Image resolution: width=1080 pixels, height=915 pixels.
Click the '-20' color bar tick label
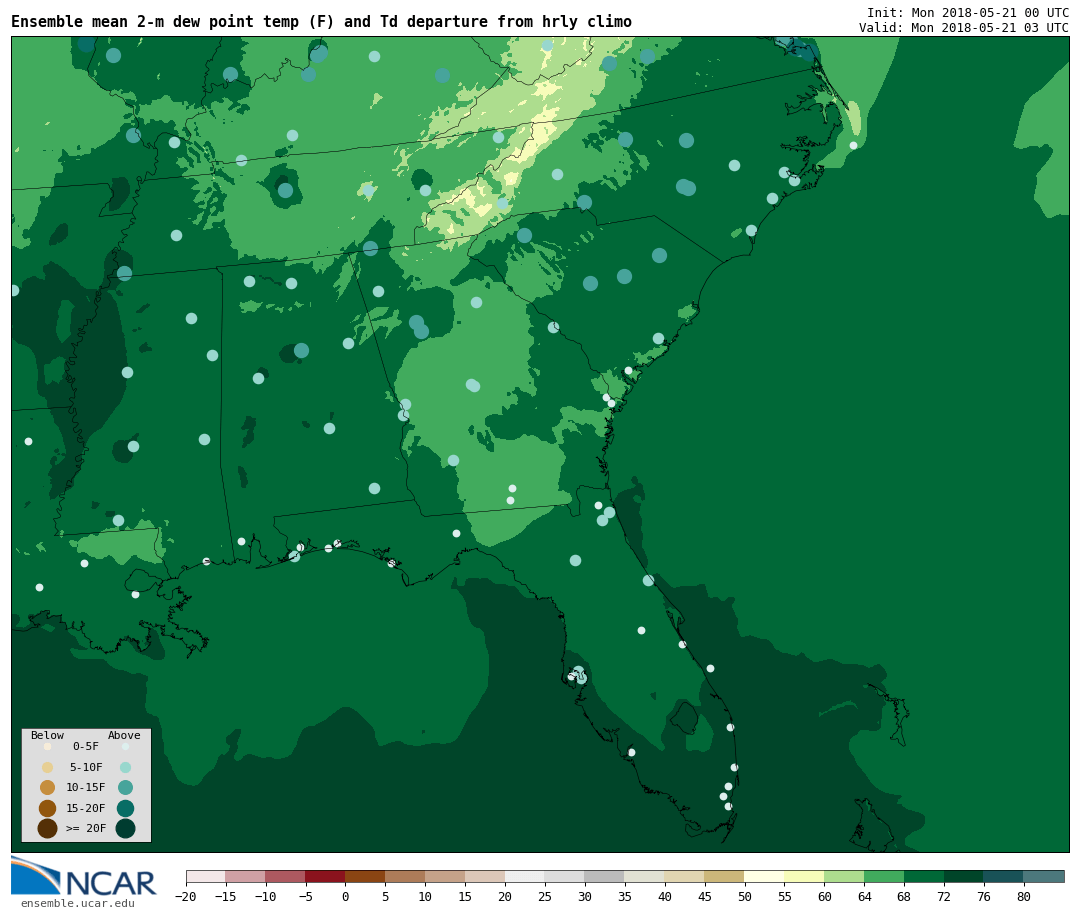tap(186, 896)
